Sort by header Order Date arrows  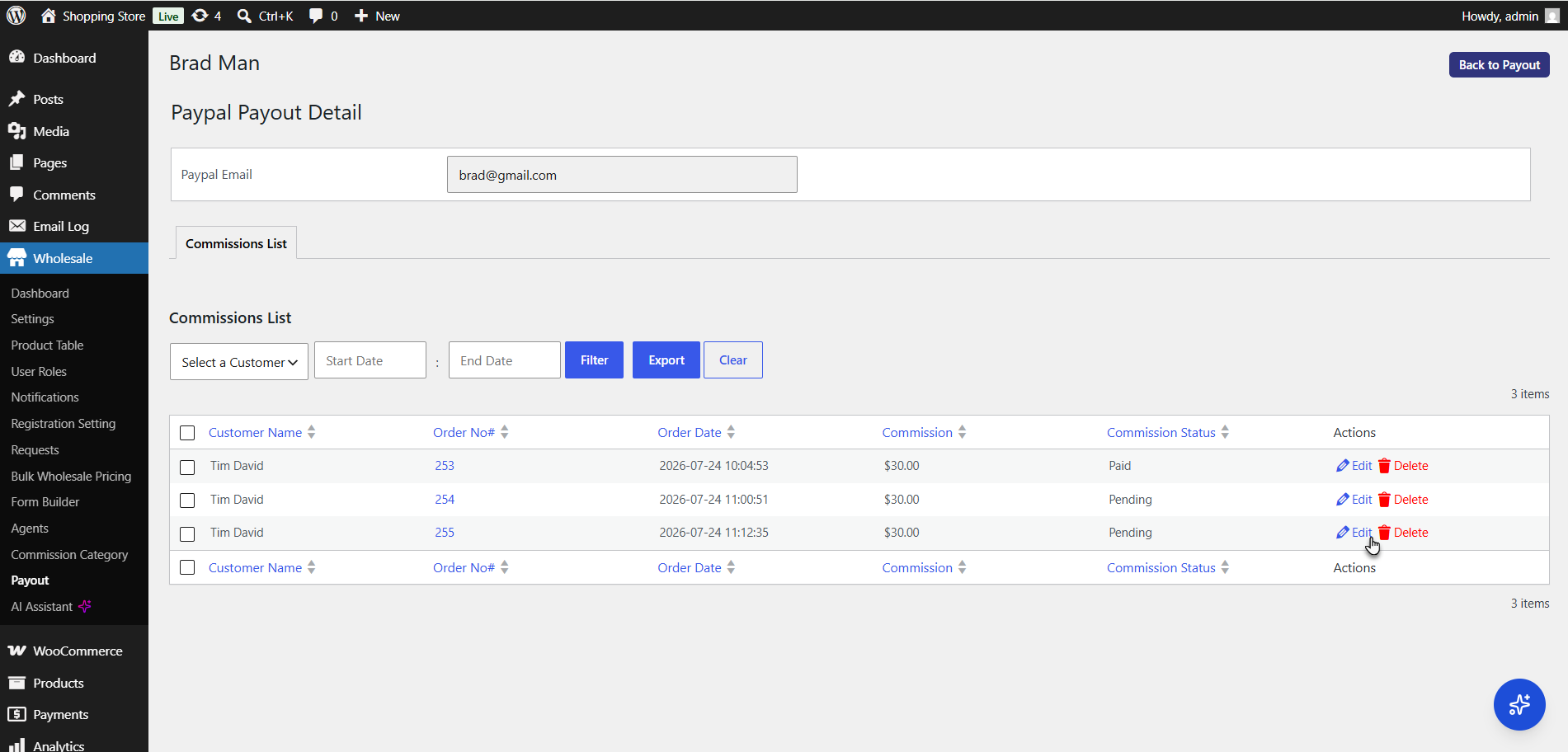click(731, 432)
